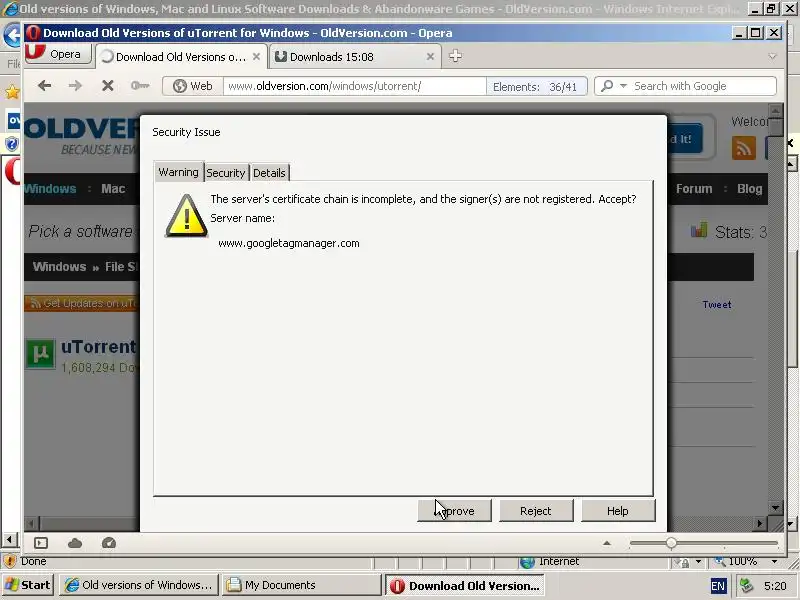Click the server name www.googletagmanager.com text
The width and height of the screenshot is (800, 600).
point(289,243)
